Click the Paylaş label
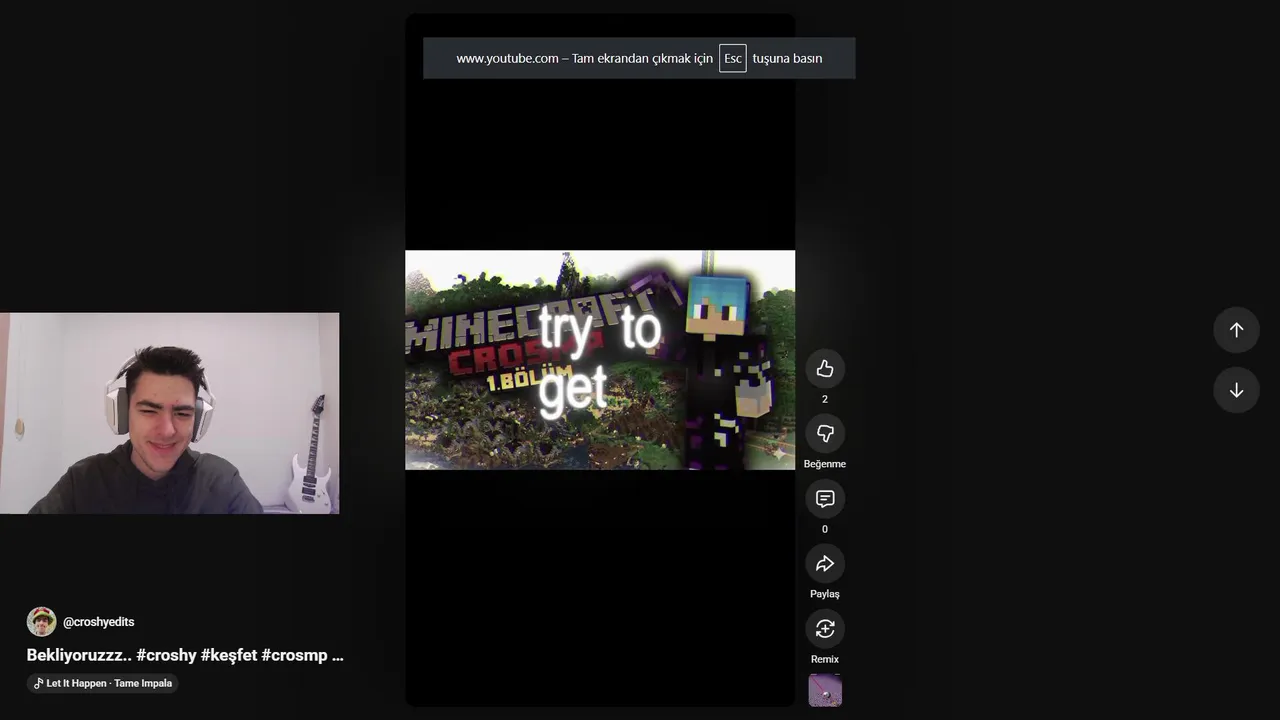Viewport: 1280px width, 720px height. point(825,594)
